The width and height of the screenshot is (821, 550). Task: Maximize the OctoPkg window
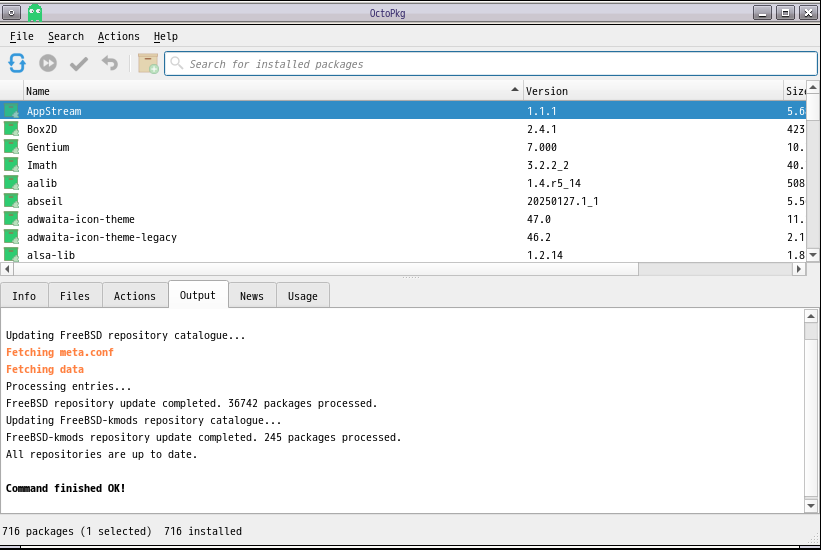click(785, 13)
